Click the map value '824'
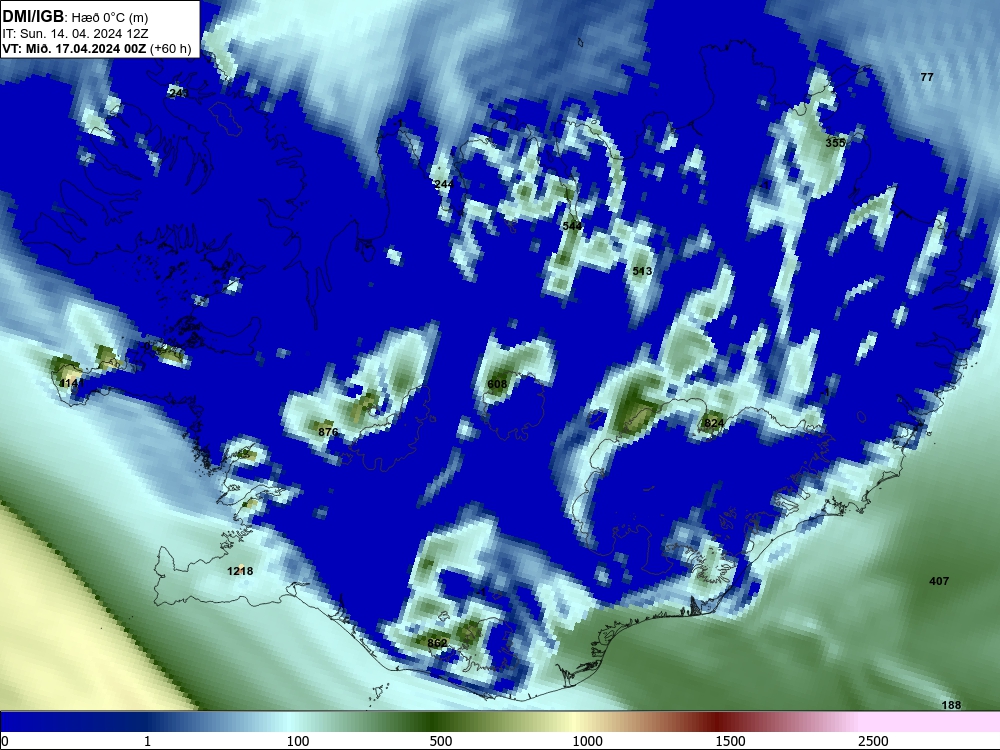The image size is (1000, 750). 714,423
